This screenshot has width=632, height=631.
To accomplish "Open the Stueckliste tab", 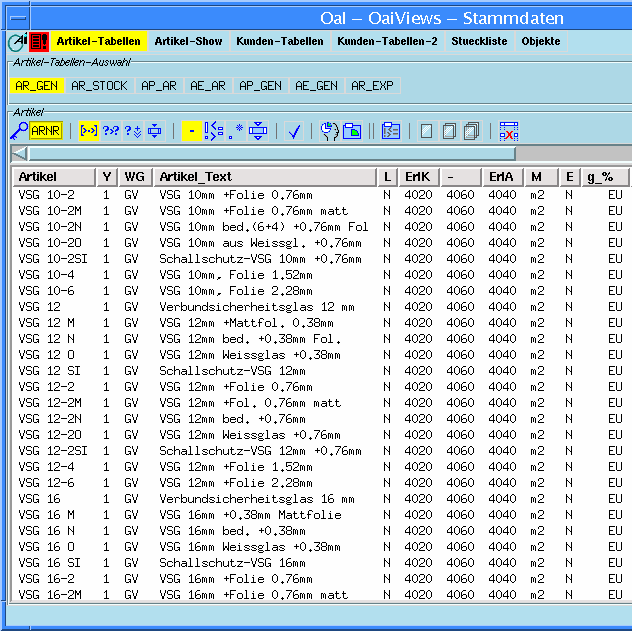I will pos(479,41).
